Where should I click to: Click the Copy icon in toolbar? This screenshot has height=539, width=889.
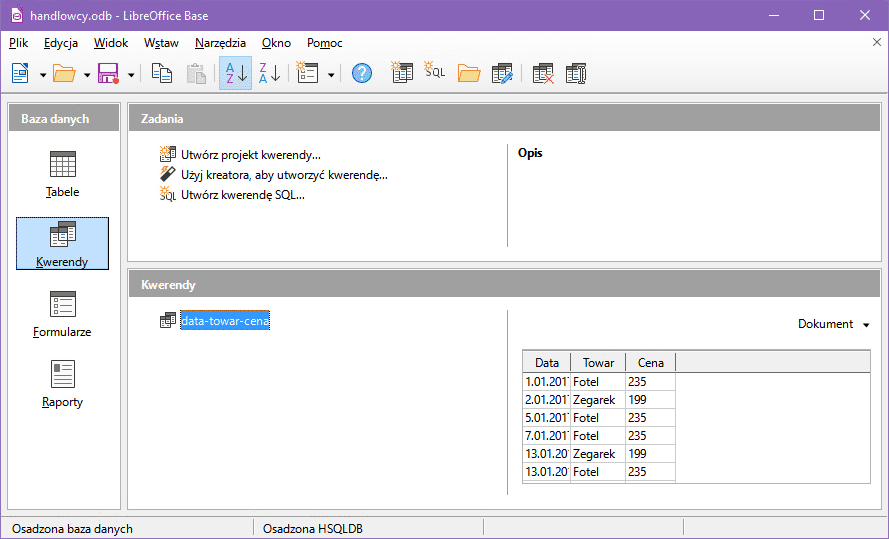coord(161,73)
